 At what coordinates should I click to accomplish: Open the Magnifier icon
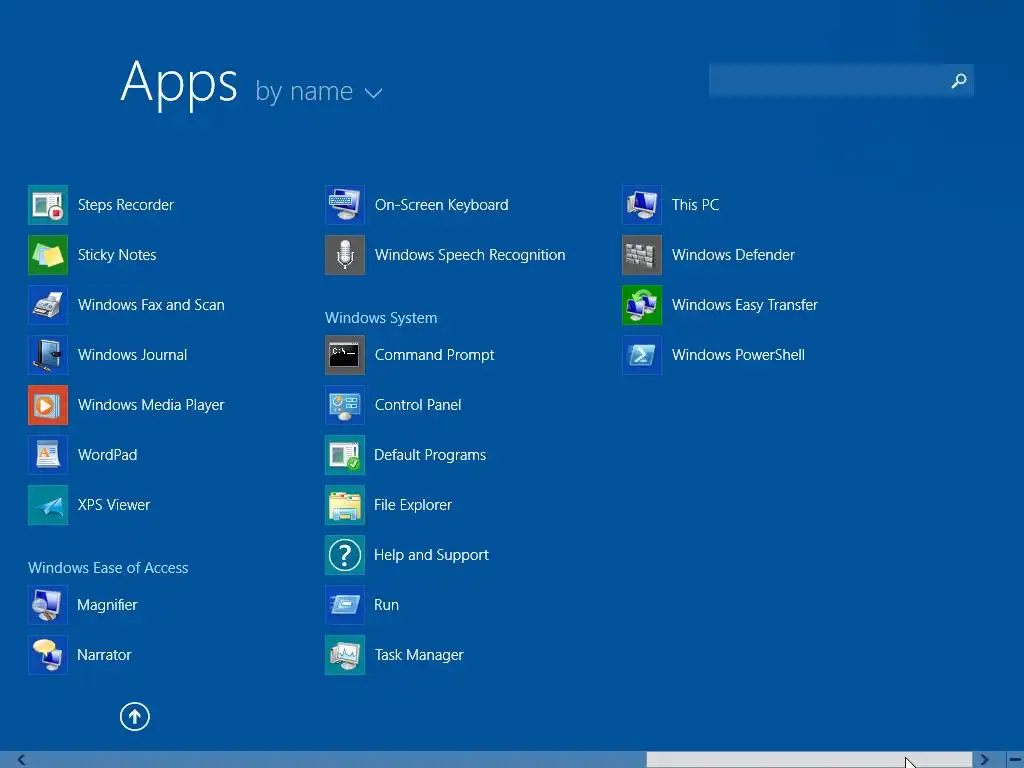pyautogui.click(x=48, y=605)
